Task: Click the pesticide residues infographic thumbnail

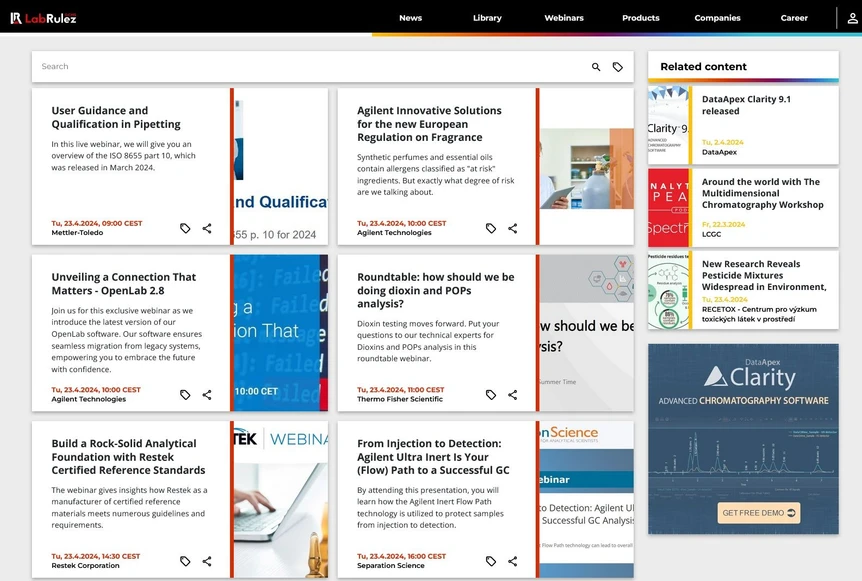Action: (668, 290)
